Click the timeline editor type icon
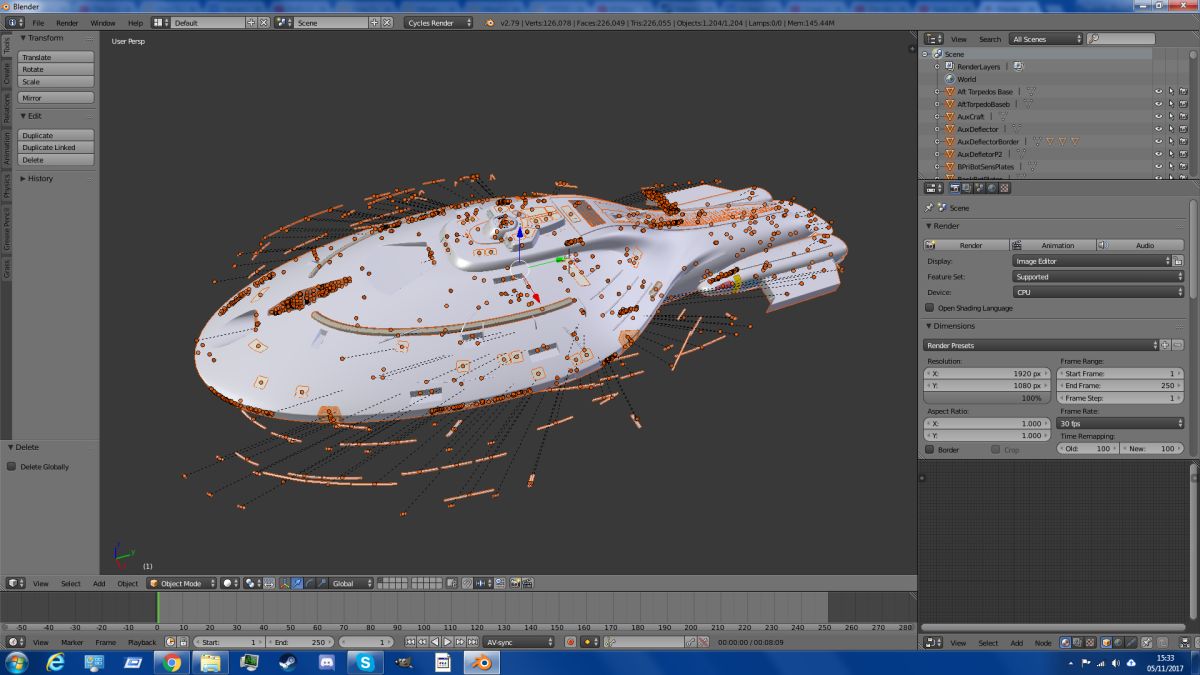 click(x=14, y=642)
